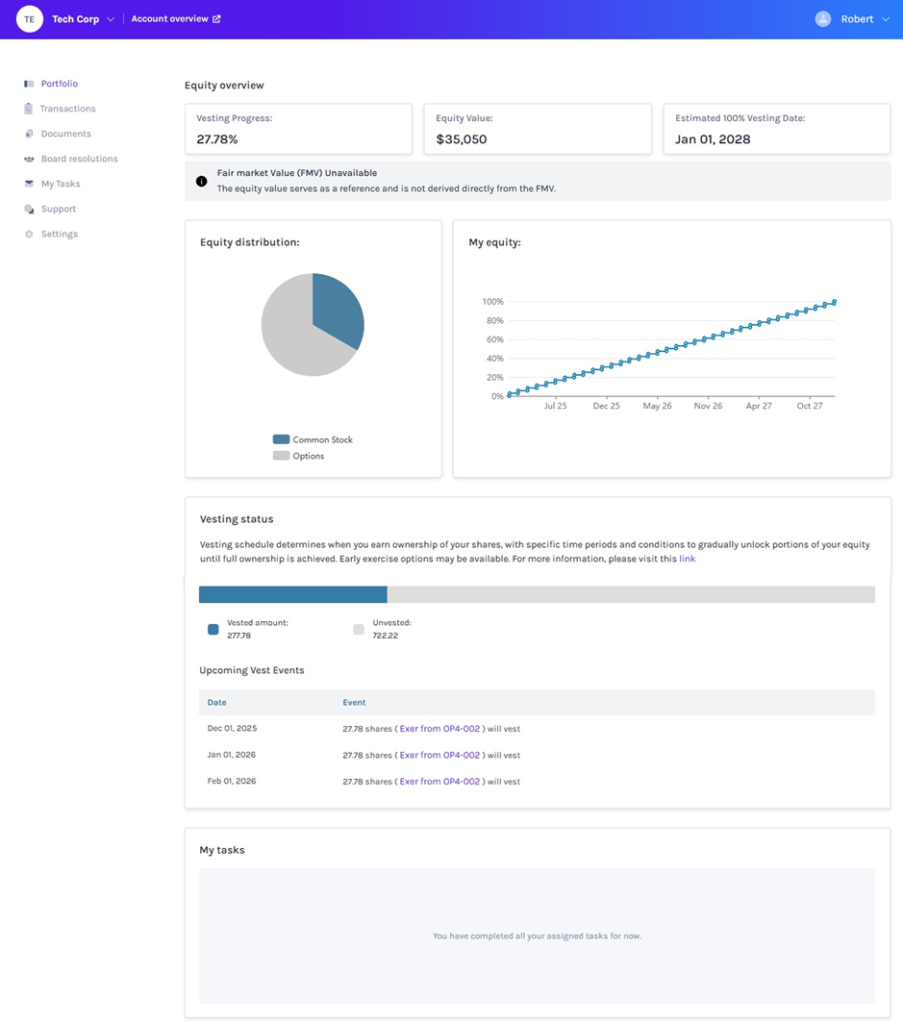Open Exer from OP4-002 for Dec 01, 2025

pos(439,729)
